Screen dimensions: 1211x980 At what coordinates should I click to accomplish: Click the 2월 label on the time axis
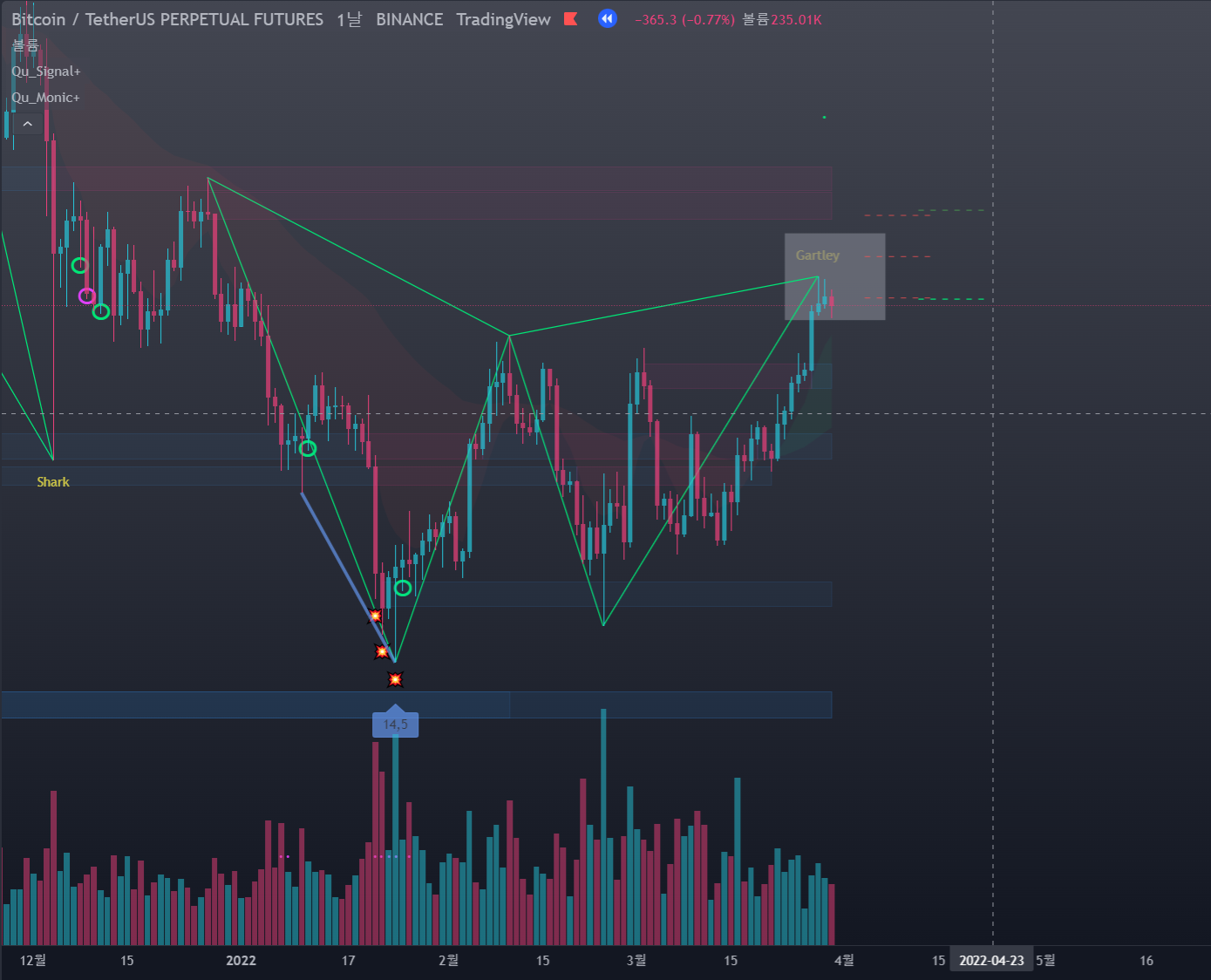point(448,960)
